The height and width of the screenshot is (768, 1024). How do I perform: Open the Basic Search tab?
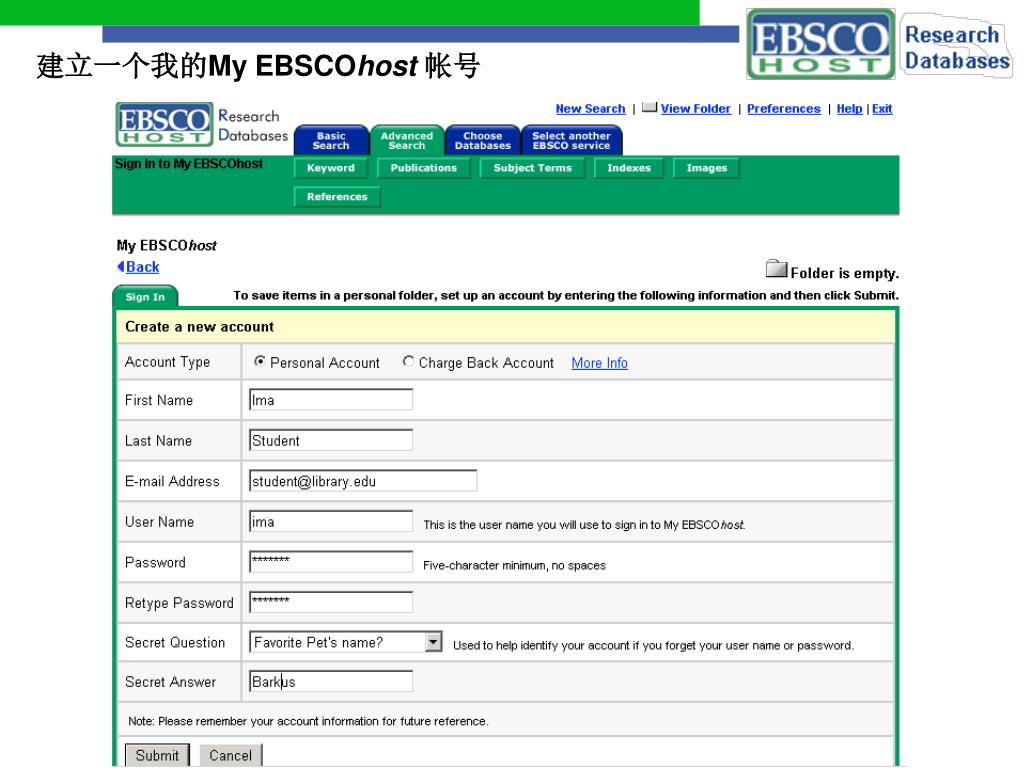click(331, 140)
